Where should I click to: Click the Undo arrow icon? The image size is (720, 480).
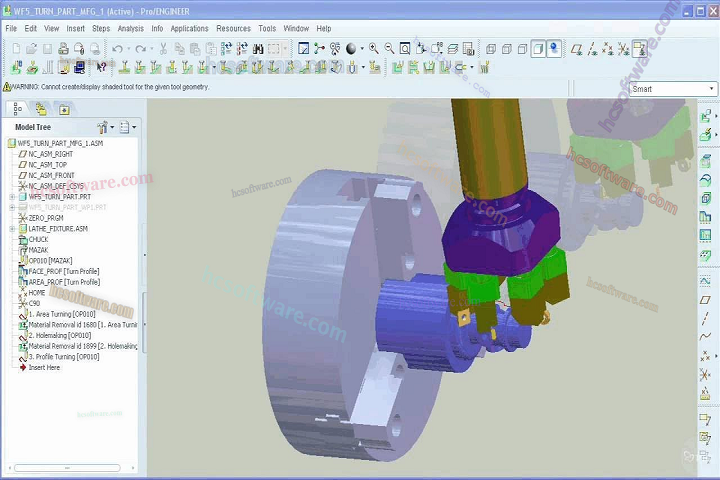[118, 49]
